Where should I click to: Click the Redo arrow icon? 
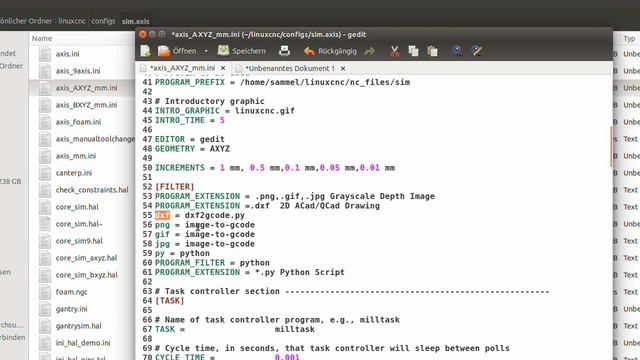[370, 51]
